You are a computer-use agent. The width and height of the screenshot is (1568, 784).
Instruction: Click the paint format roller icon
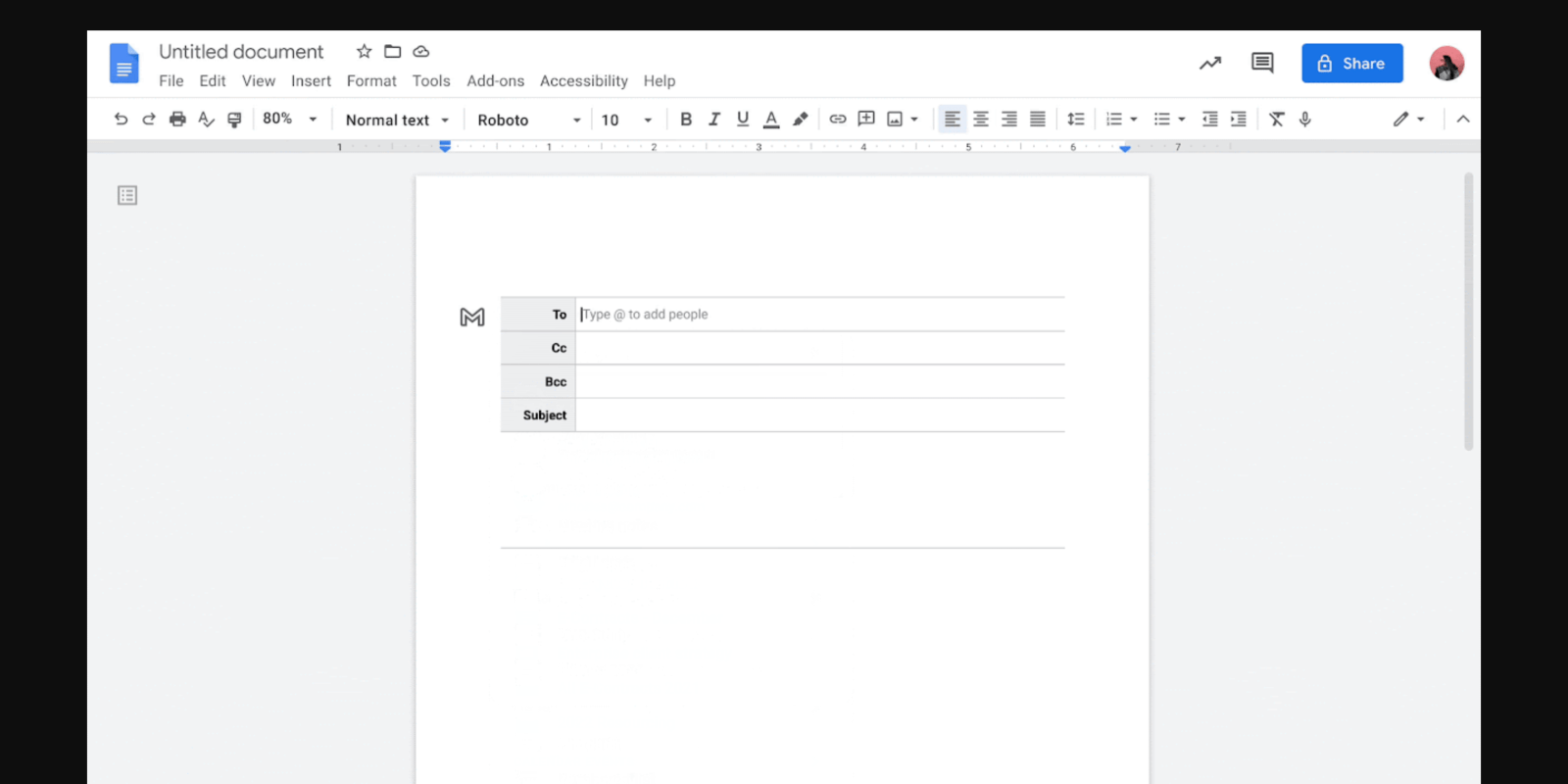(234, 120)
